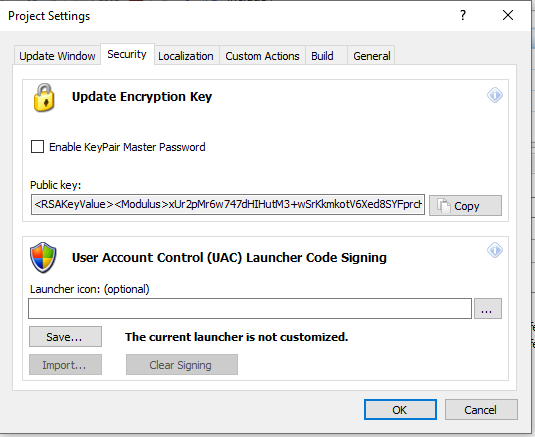The height and width of the screenshot is (437, 535).
Task: Click the Cancel button
Action: coord(481,409)
